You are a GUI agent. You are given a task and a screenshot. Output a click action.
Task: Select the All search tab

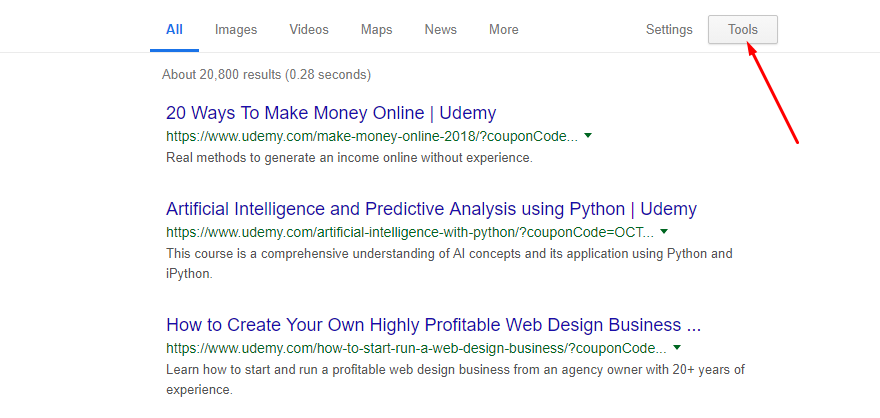(175, 30)
